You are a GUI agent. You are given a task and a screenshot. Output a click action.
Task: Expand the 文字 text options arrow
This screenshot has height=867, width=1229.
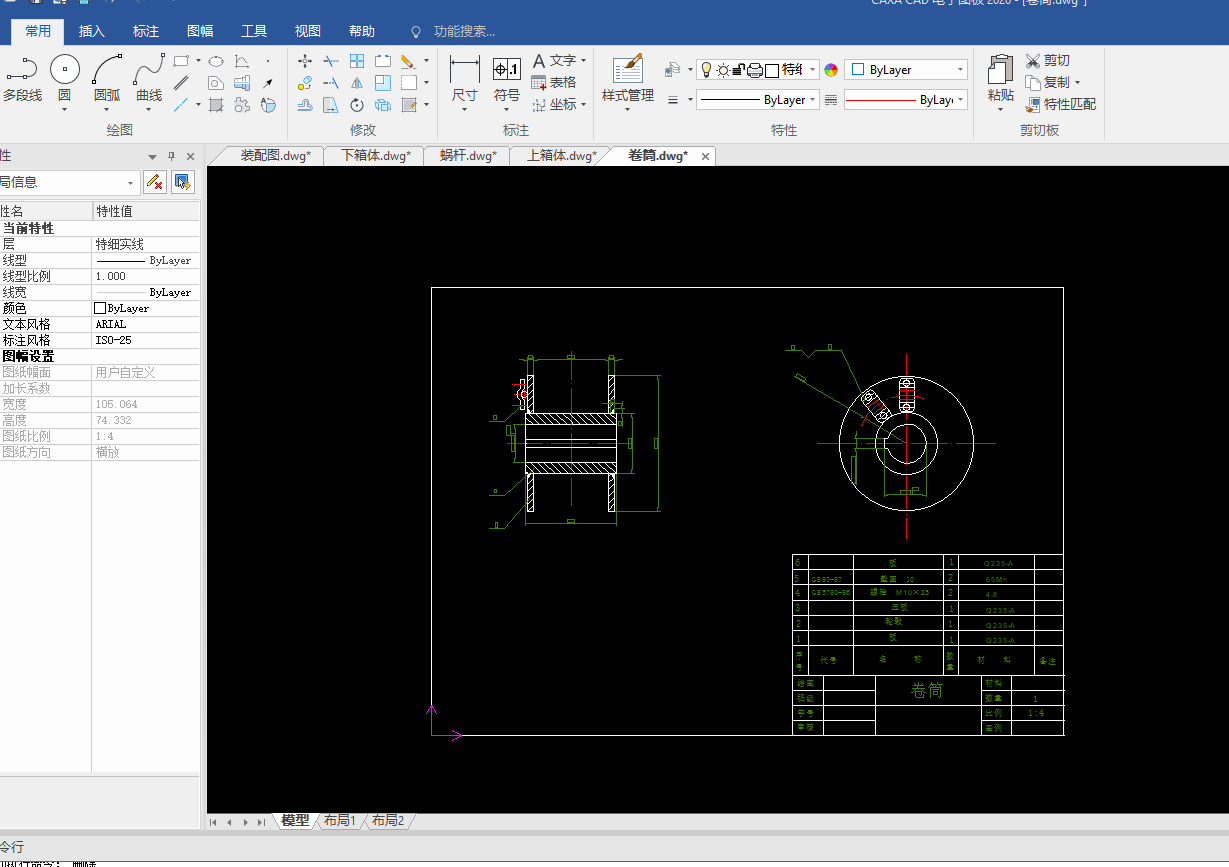point(584,61)
